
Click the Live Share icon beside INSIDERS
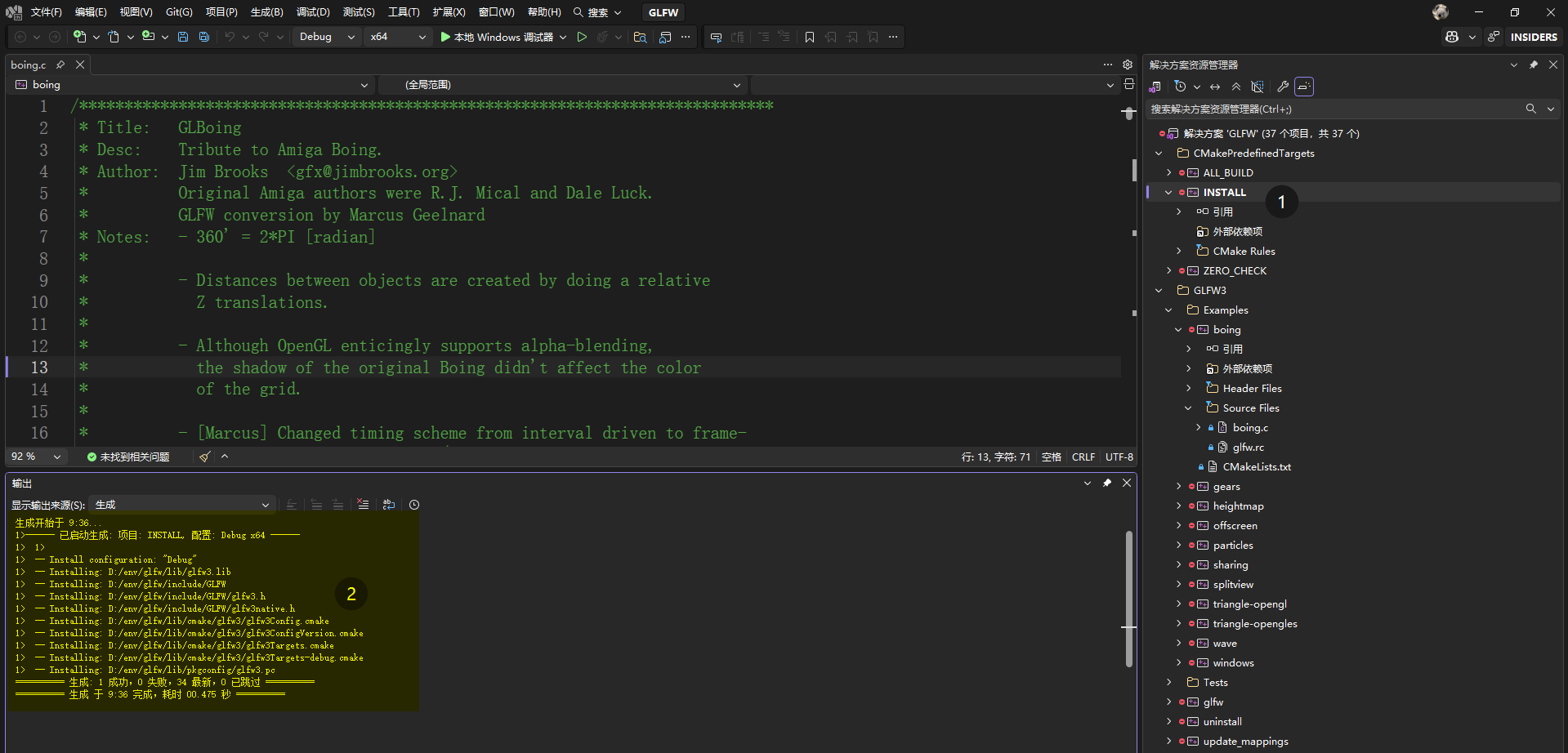pos(1494,37)
